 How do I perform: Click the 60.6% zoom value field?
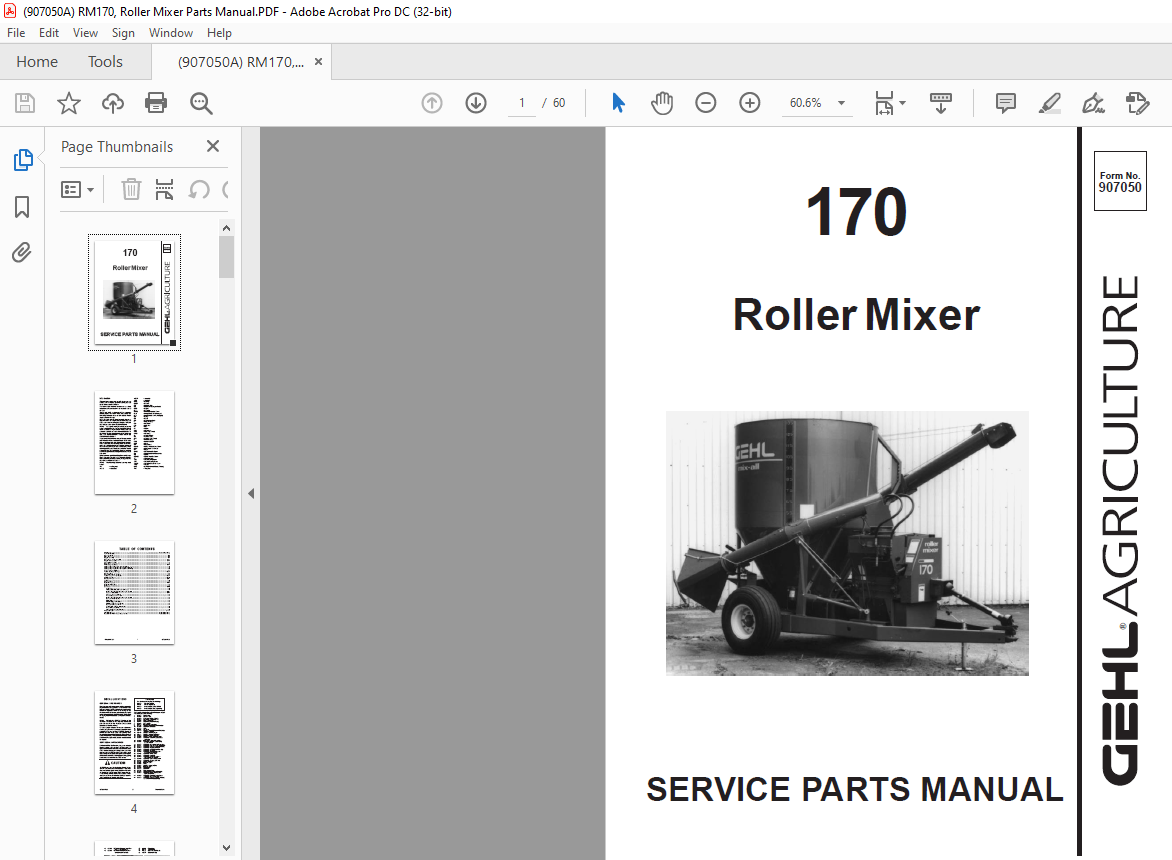point(806,103)
